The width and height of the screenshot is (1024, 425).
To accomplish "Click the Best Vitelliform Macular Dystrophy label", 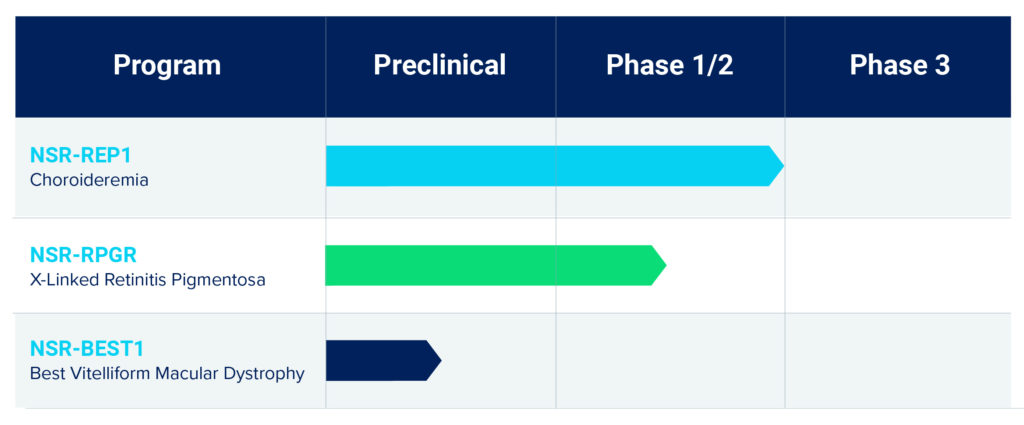I will click(x=167, y=374).
